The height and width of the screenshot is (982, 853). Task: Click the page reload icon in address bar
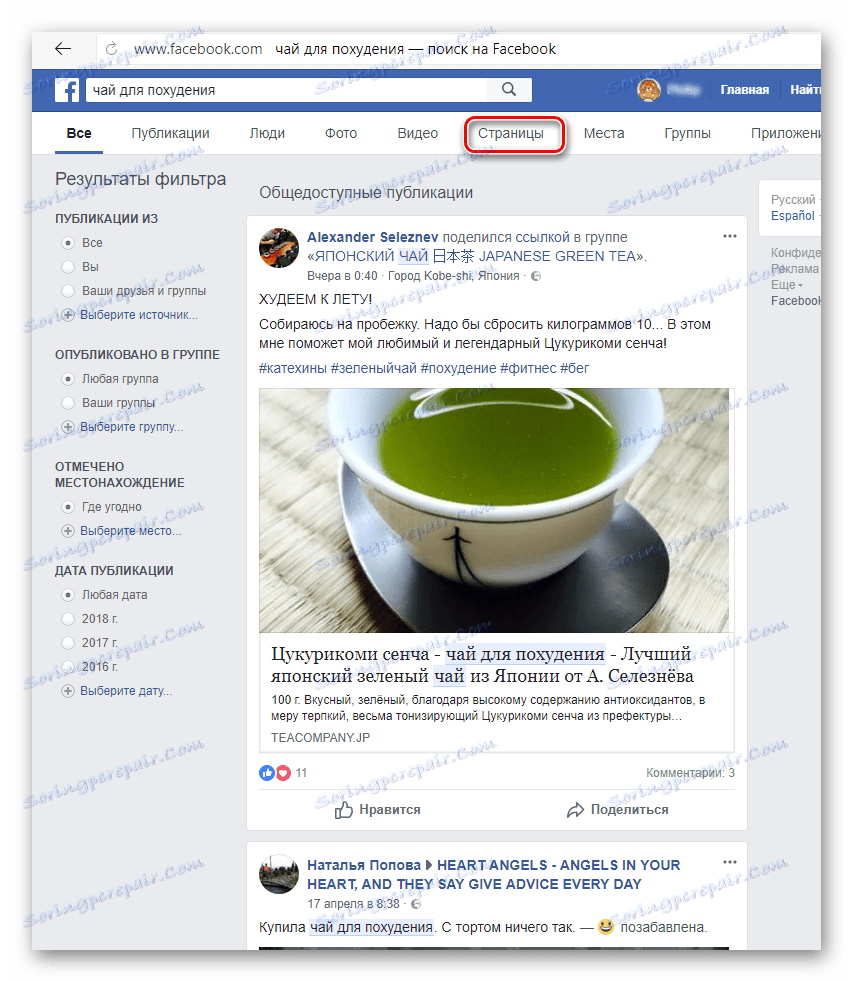[110, 48]
